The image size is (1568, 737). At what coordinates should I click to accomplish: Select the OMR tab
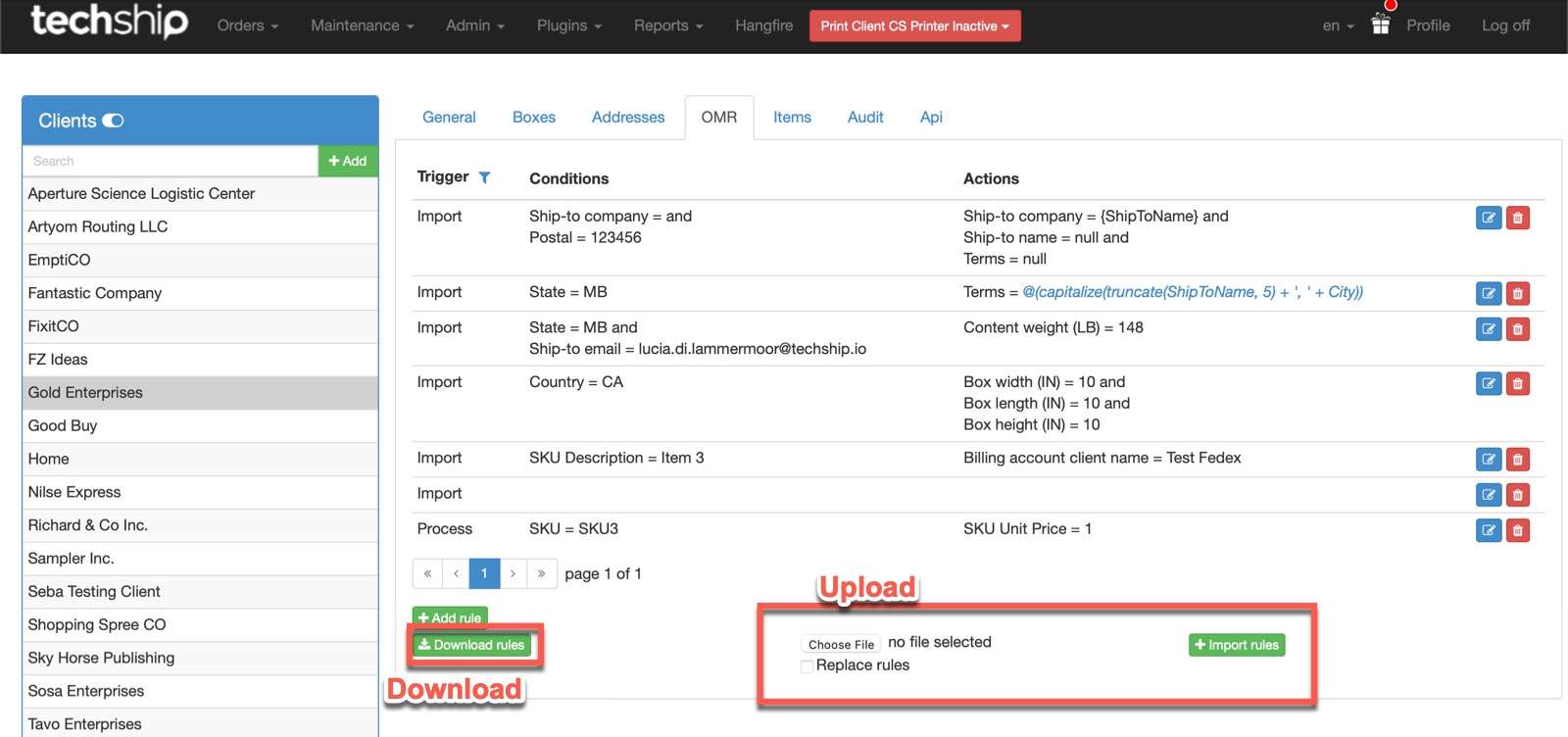point(719,117)
